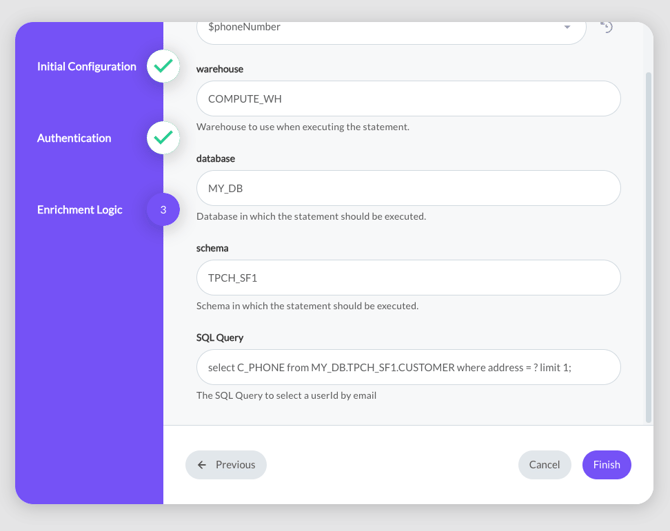
Task: Click the reset icon beside $phoneNumber field
Action: pyautogui.click(x=606, y=27)
